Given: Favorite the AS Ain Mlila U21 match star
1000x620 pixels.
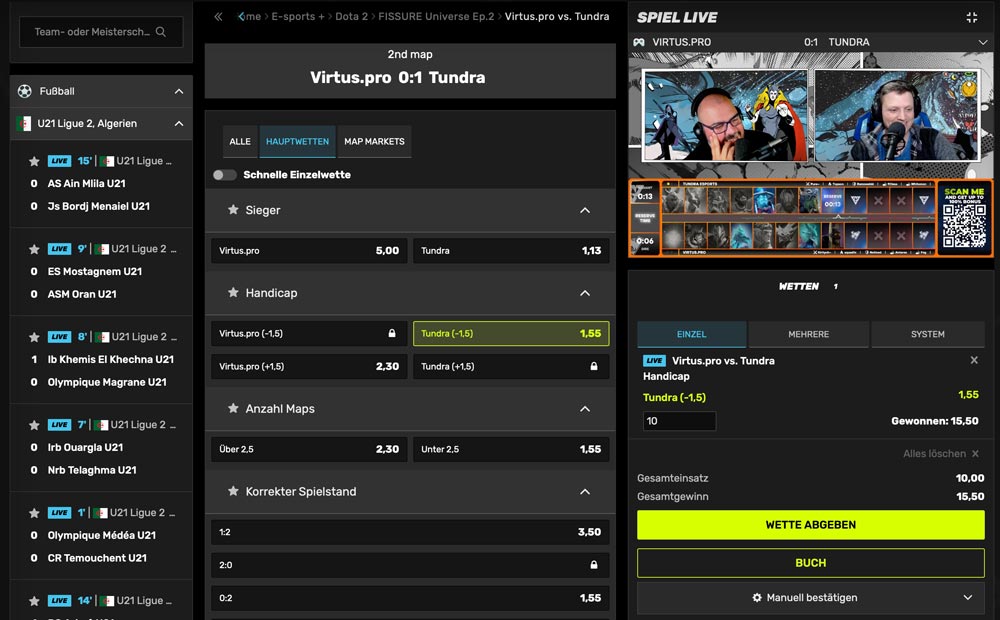Looking at the screenshot, I should [x=34, y=161].
